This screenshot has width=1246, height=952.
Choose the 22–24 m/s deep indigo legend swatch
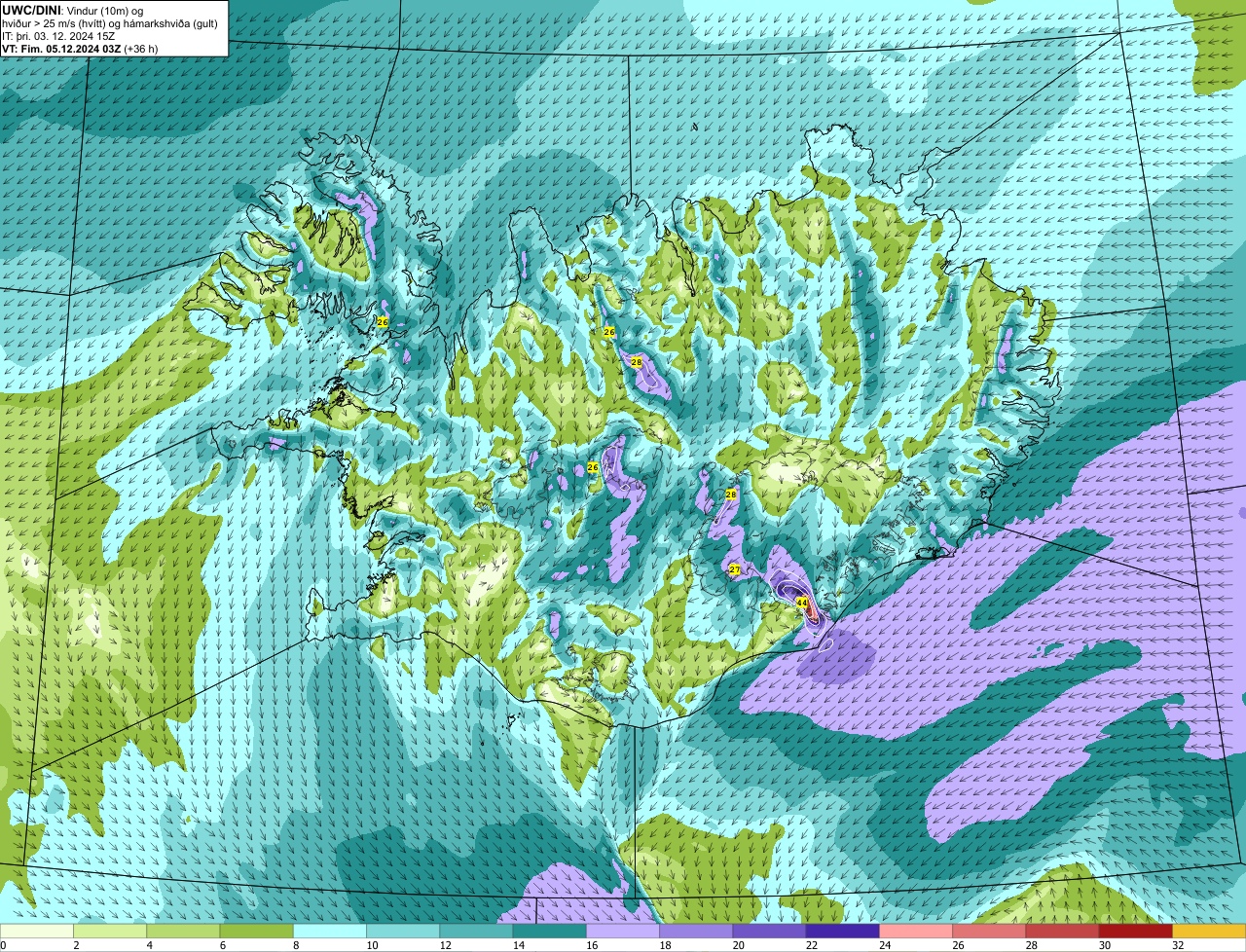pos(843,931)
